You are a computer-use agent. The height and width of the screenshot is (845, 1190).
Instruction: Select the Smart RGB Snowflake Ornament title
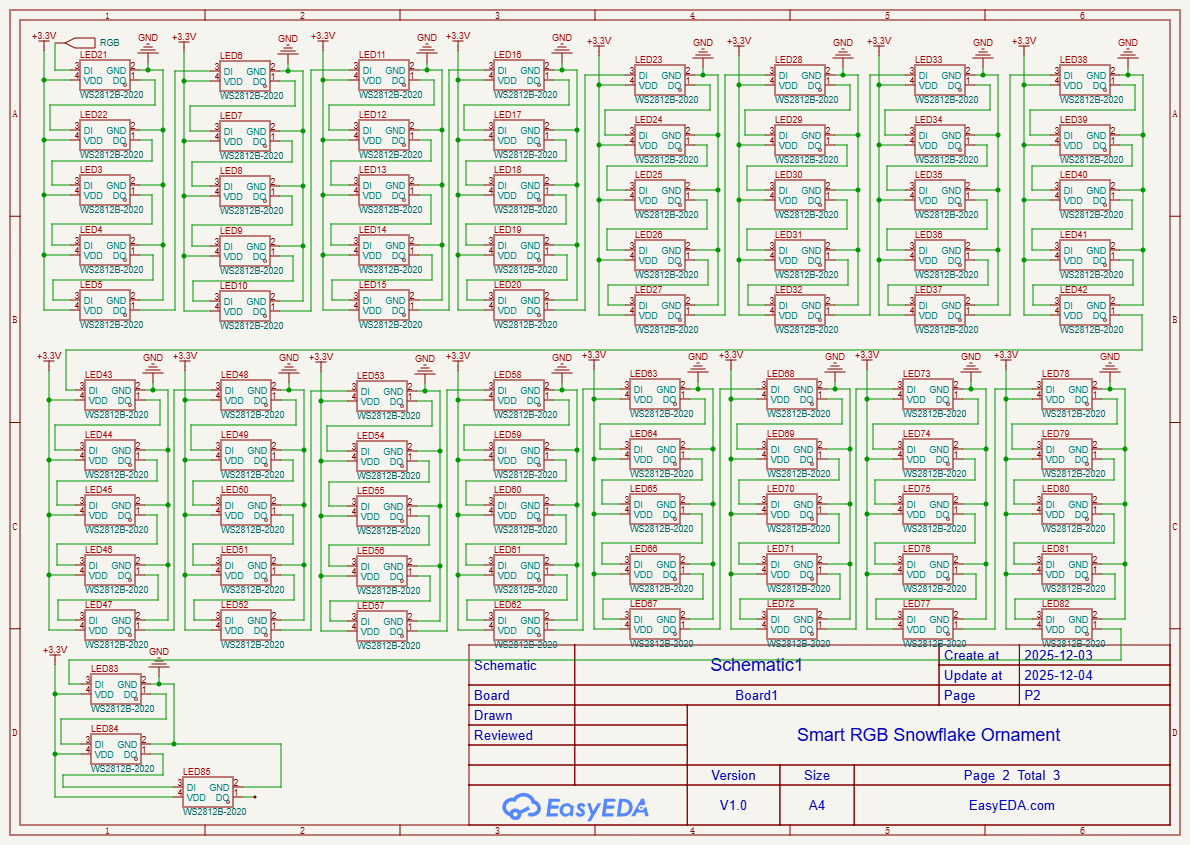[928, 735]
